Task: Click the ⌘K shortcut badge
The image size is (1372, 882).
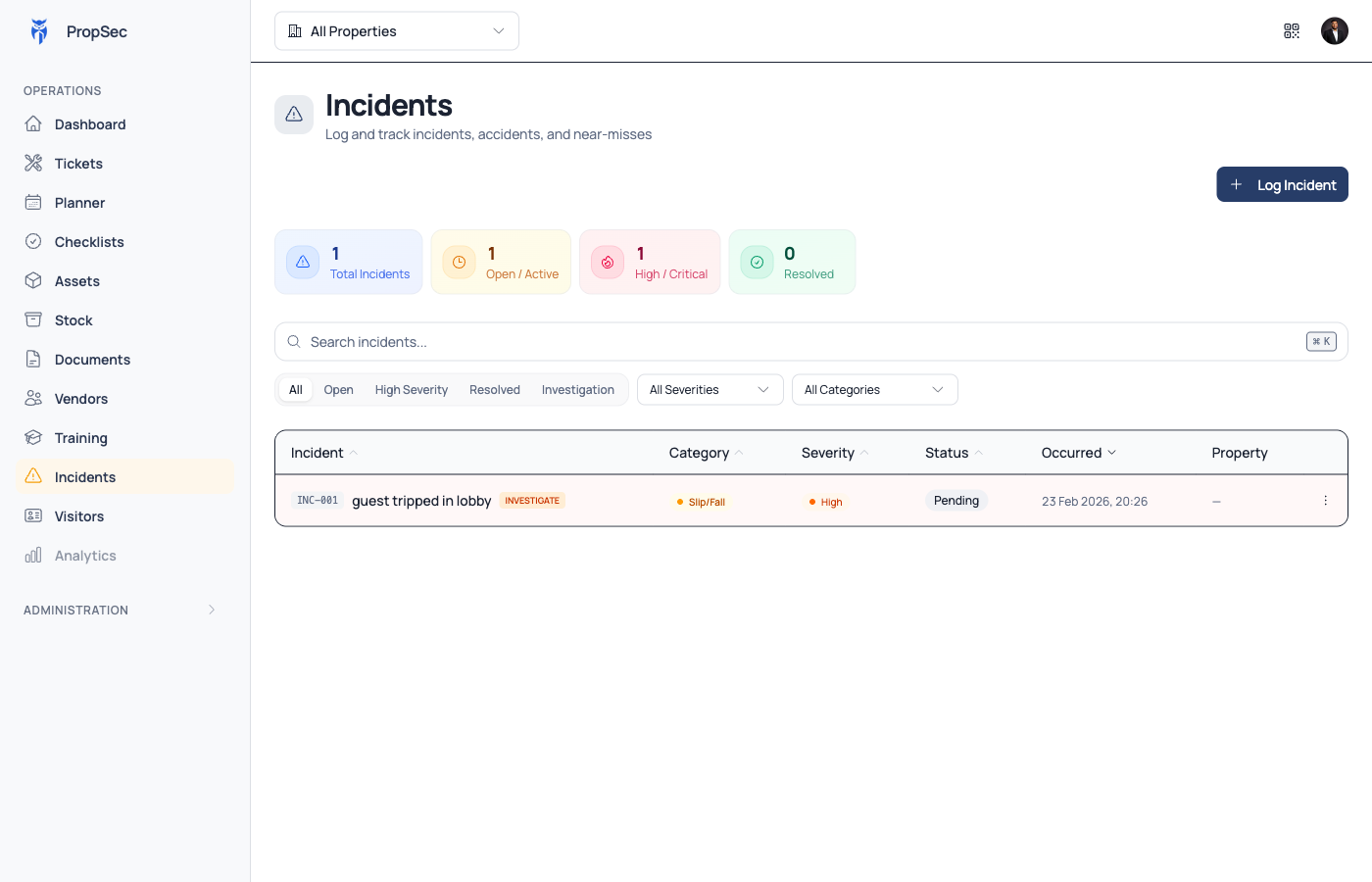Action: [x=1321, y=341]
